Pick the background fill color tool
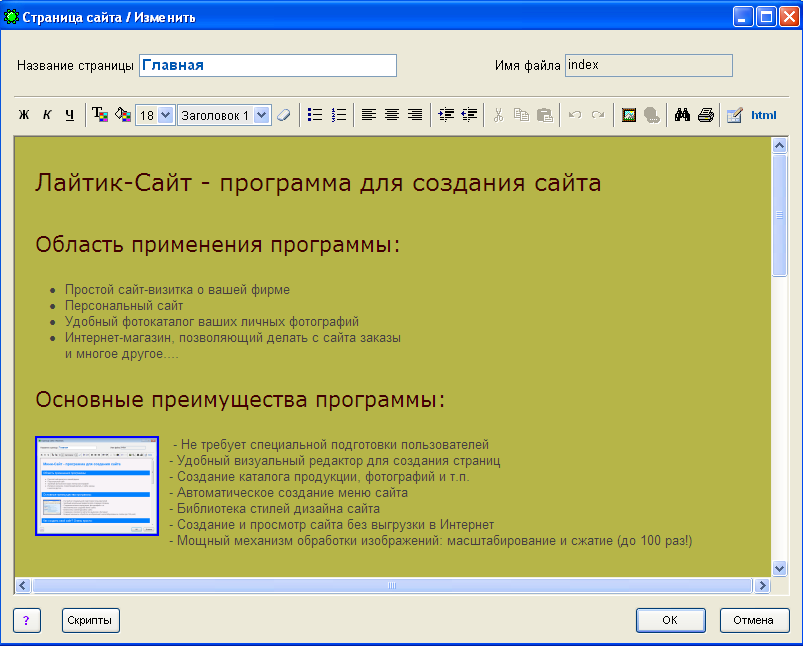The image size is (803, 646). click(x=123, y=114)
